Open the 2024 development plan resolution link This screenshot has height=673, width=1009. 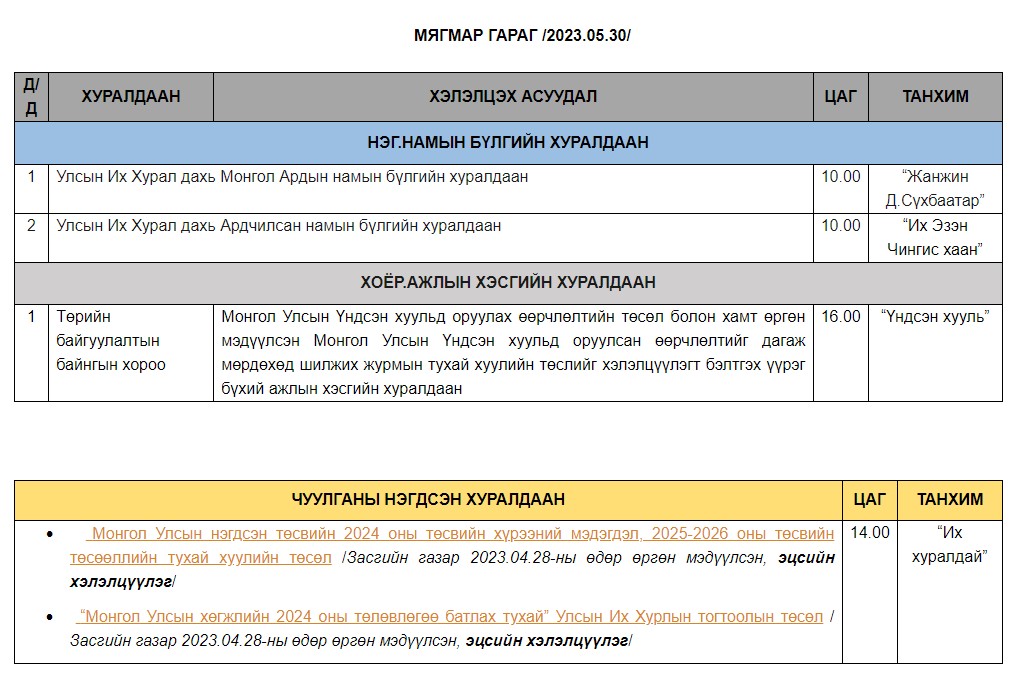coord(450,617)
